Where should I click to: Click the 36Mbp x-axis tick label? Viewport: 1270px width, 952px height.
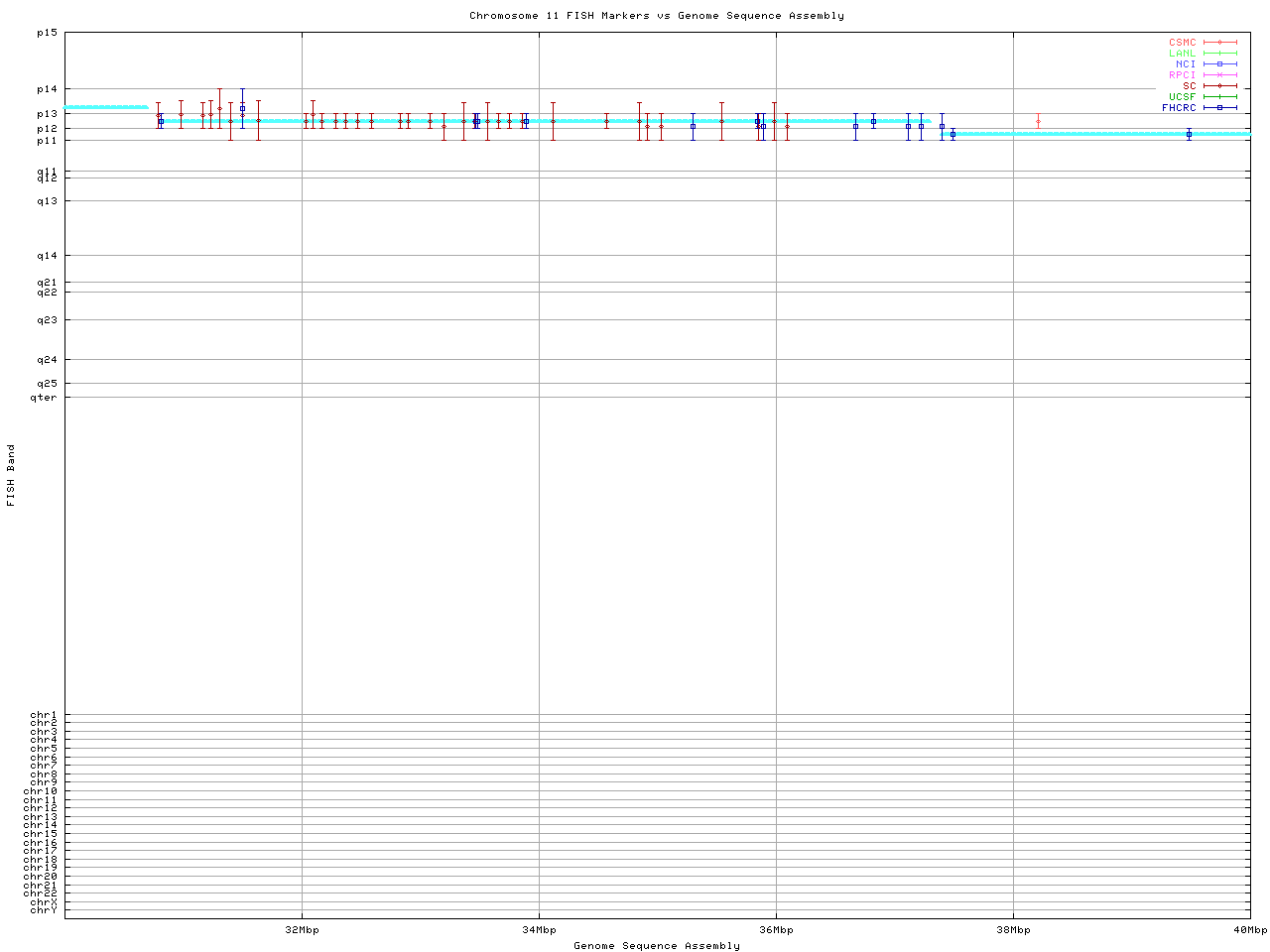click(x=776, y=930)
